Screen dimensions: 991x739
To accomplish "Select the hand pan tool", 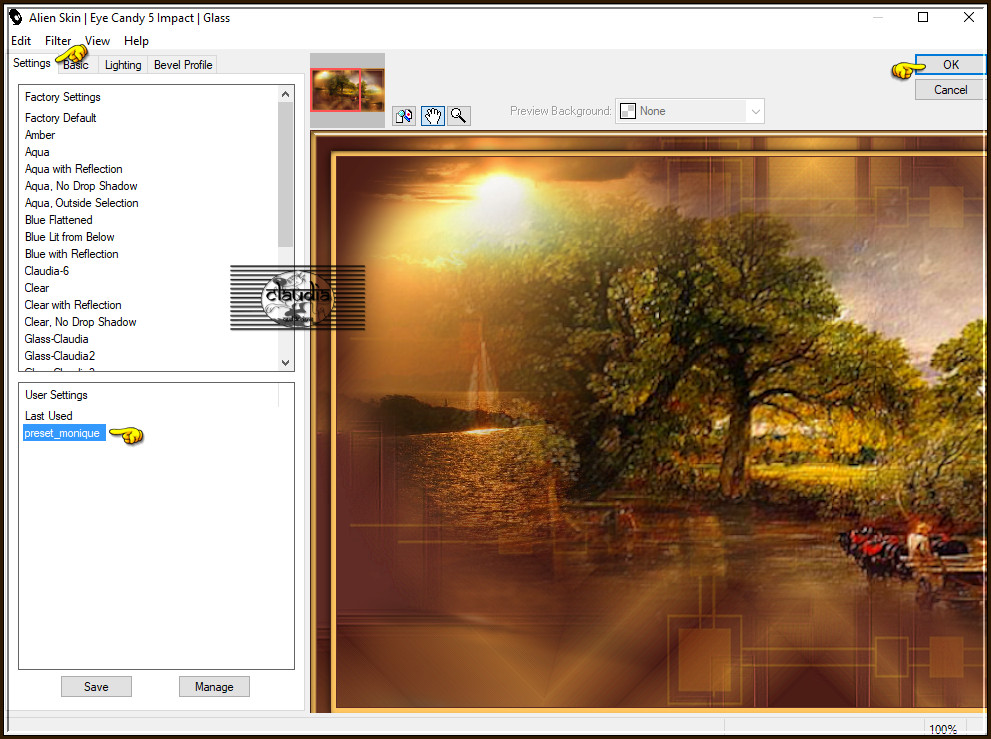I will [x=432, y=116].
